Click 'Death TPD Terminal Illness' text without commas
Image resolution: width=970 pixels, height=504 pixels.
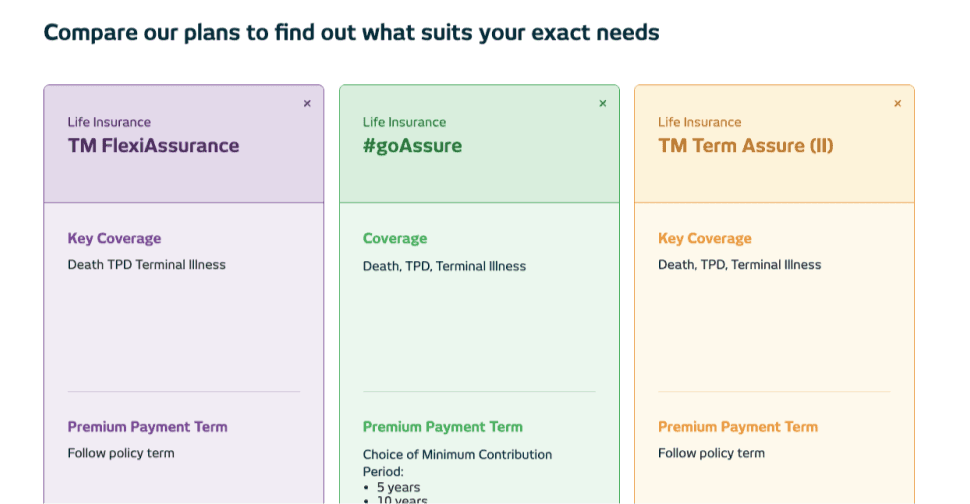(147, 265)
